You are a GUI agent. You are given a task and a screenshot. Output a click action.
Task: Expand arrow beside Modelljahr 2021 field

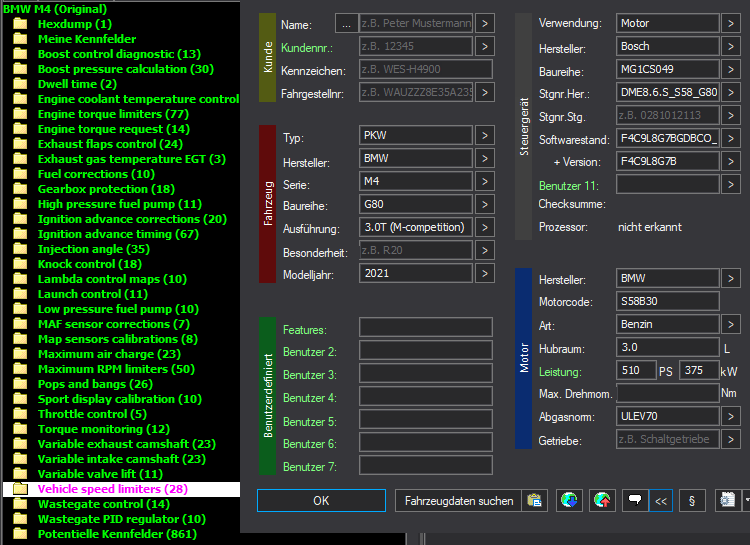(485, 273)
